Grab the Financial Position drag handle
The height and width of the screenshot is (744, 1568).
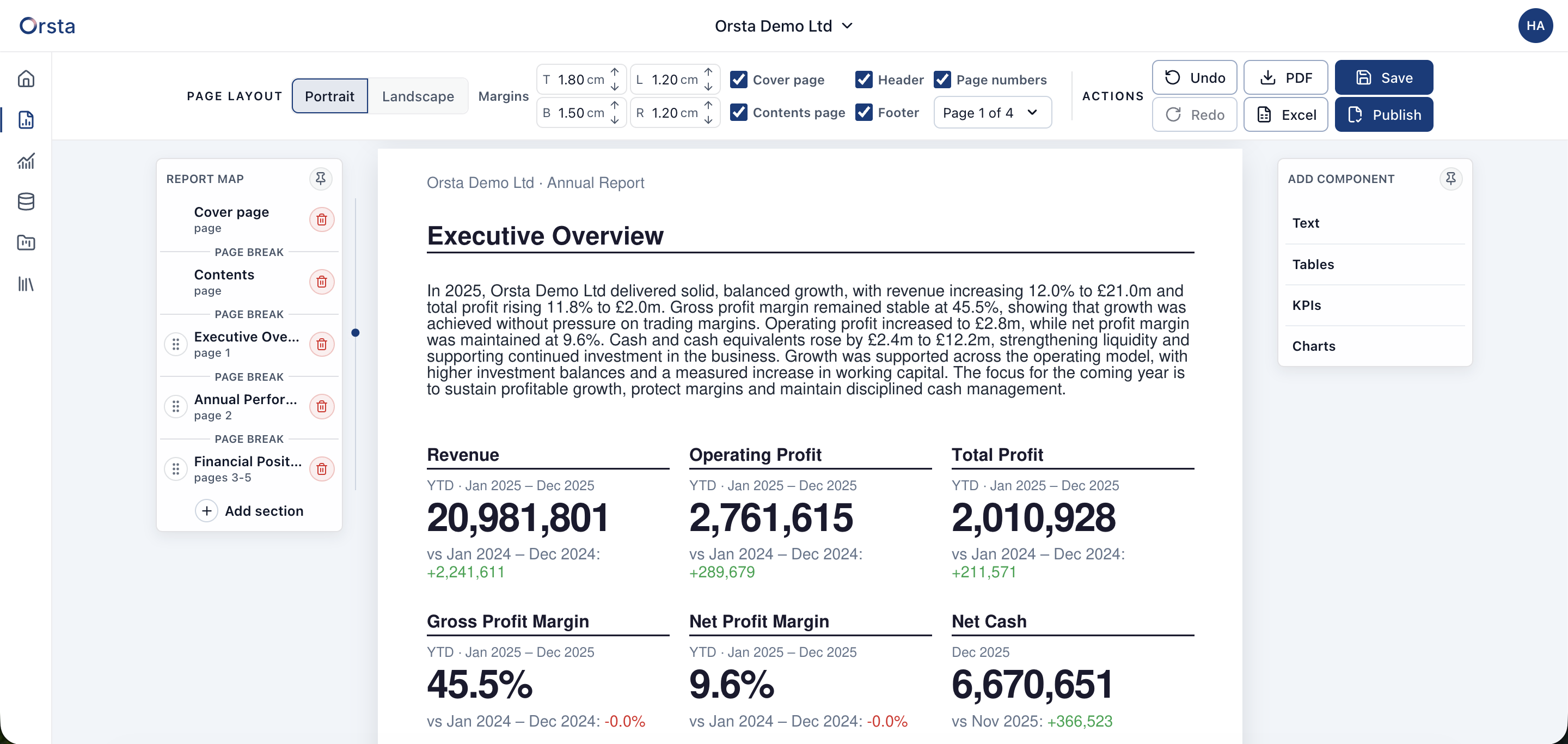coord(176,469)
